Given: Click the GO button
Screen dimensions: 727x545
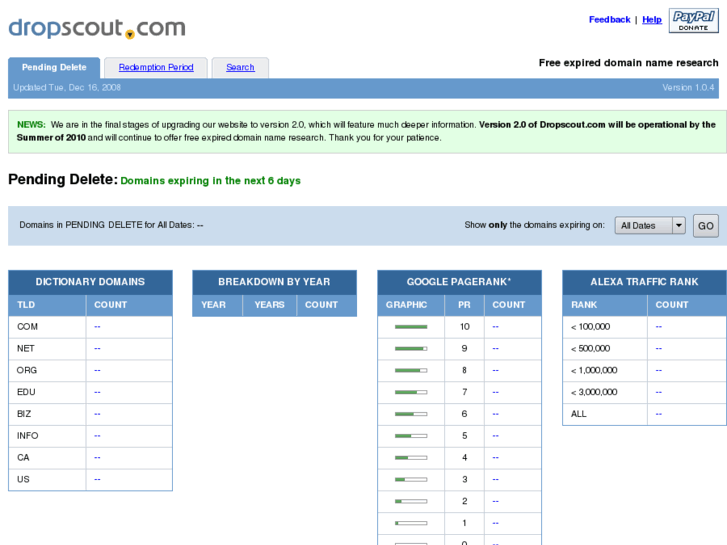Looking at the screenshot, I should (x=706, y=226).
